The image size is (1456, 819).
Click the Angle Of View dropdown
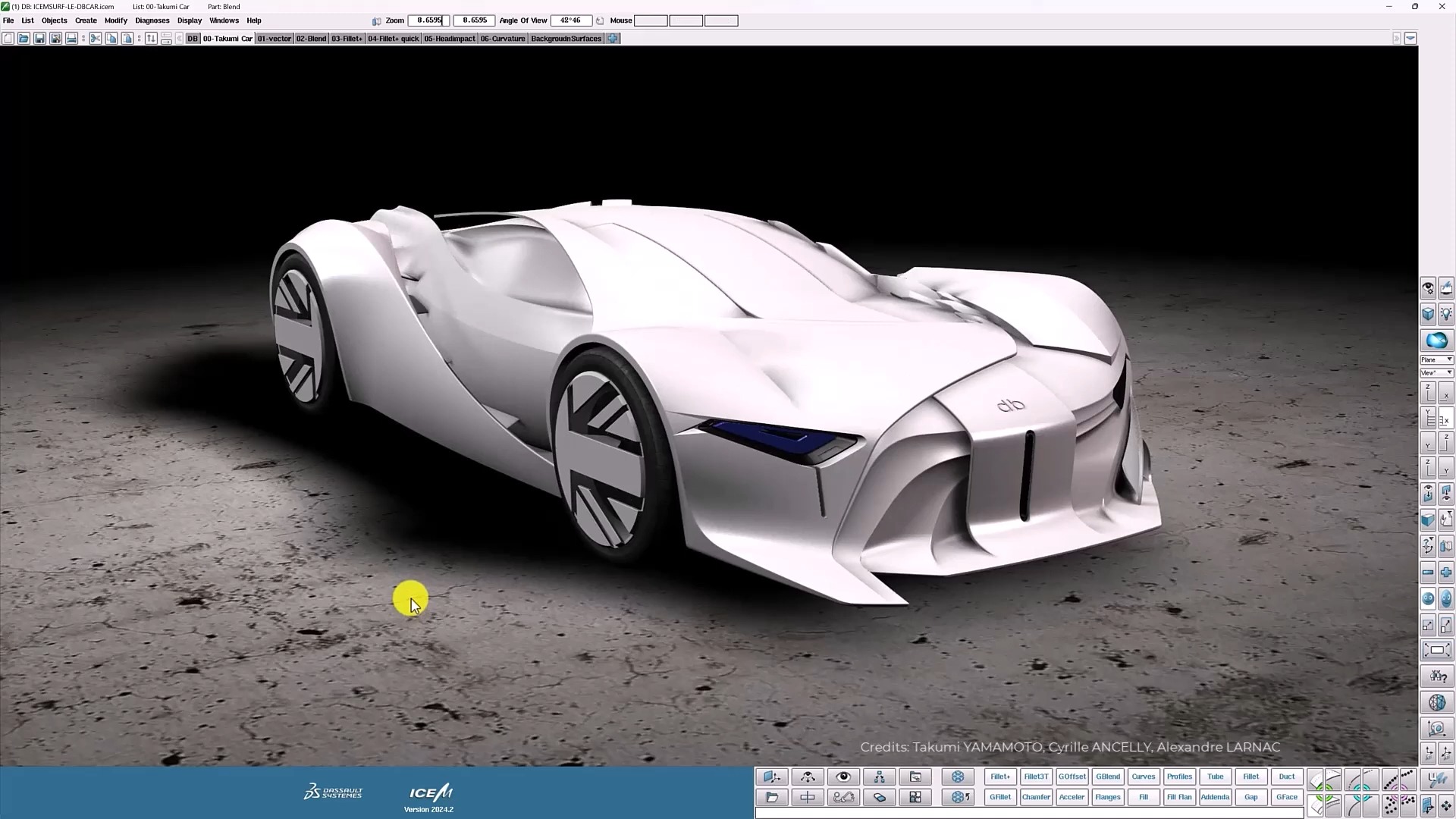pos(569,20)
